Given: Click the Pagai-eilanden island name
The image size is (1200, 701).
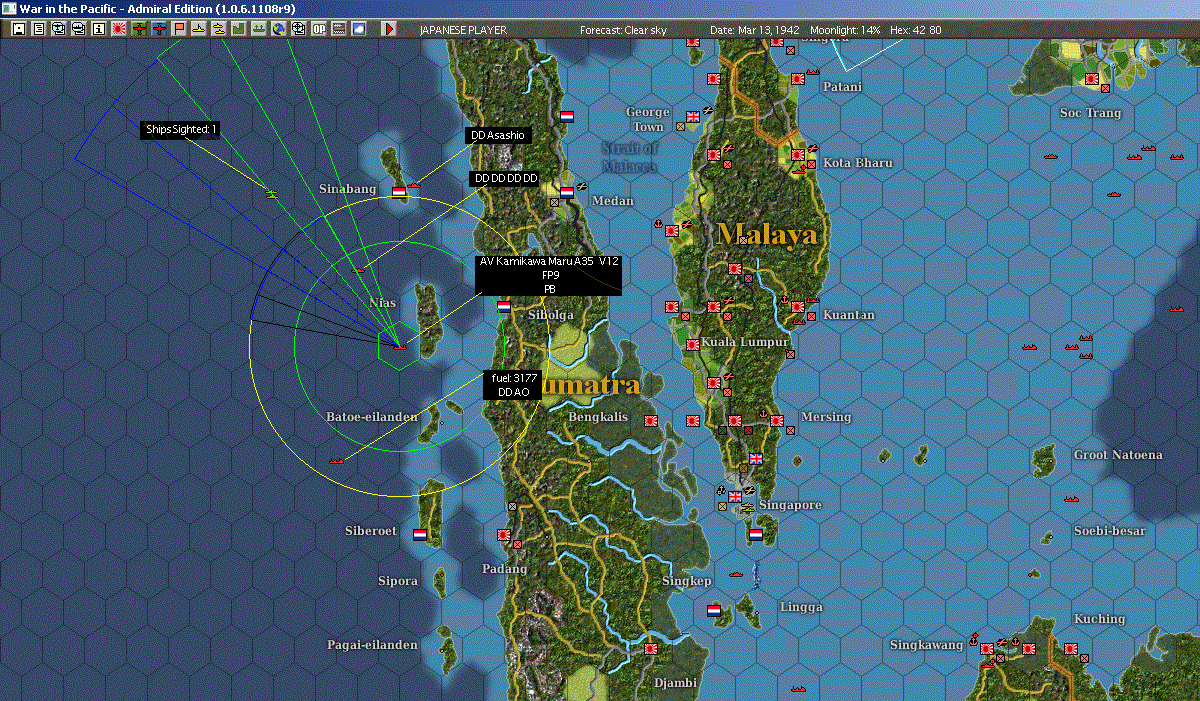Looking at the screenshot, I should click(372, 645).
